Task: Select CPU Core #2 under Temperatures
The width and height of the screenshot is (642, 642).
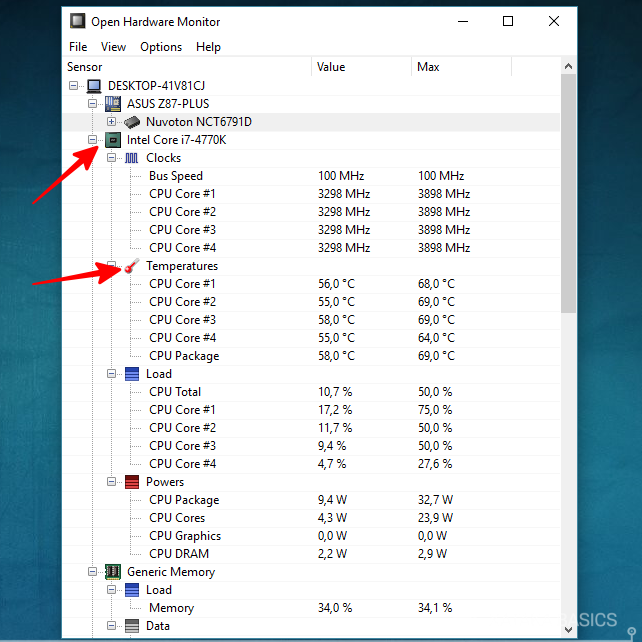Action: [x=311, y=302]
